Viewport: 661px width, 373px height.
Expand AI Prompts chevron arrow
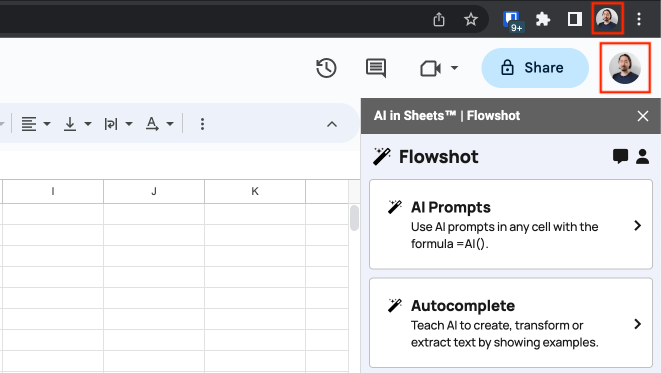[637, 225]
